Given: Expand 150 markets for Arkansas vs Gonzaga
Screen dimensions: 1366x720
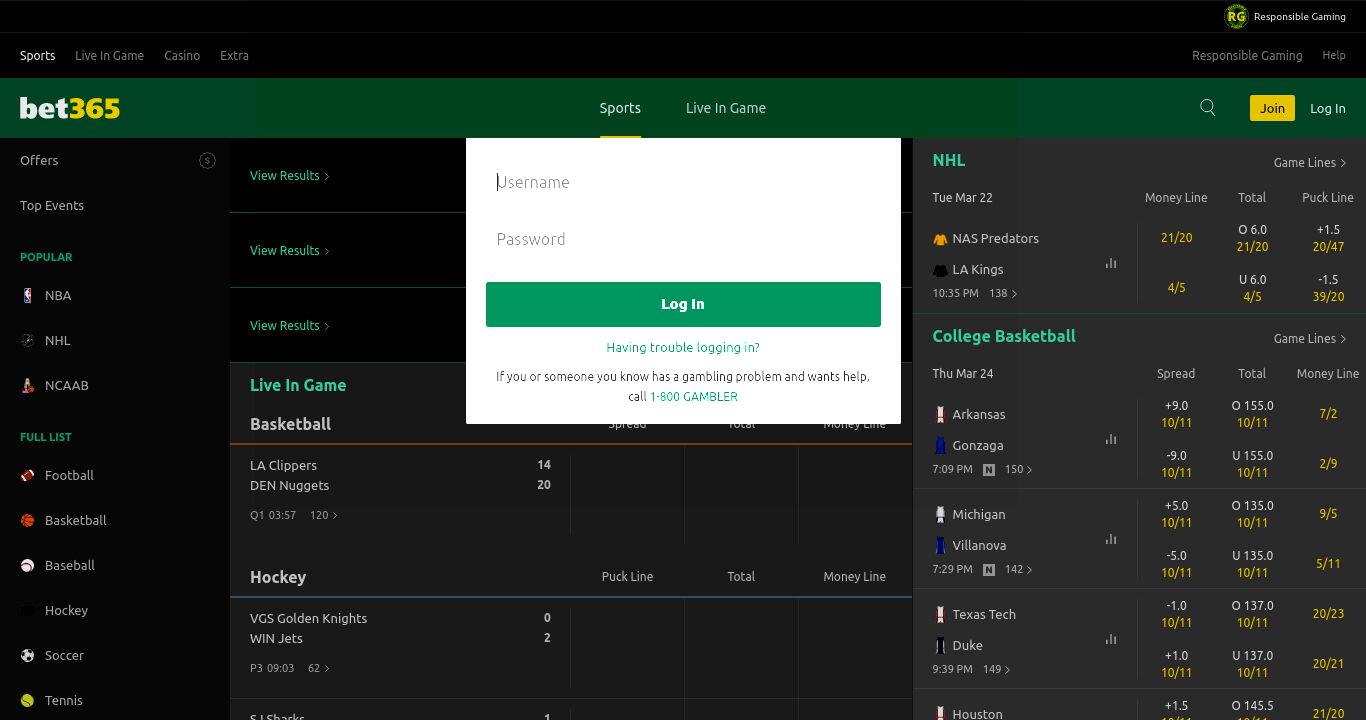Looking at the screenshot, I should 1019,469.
